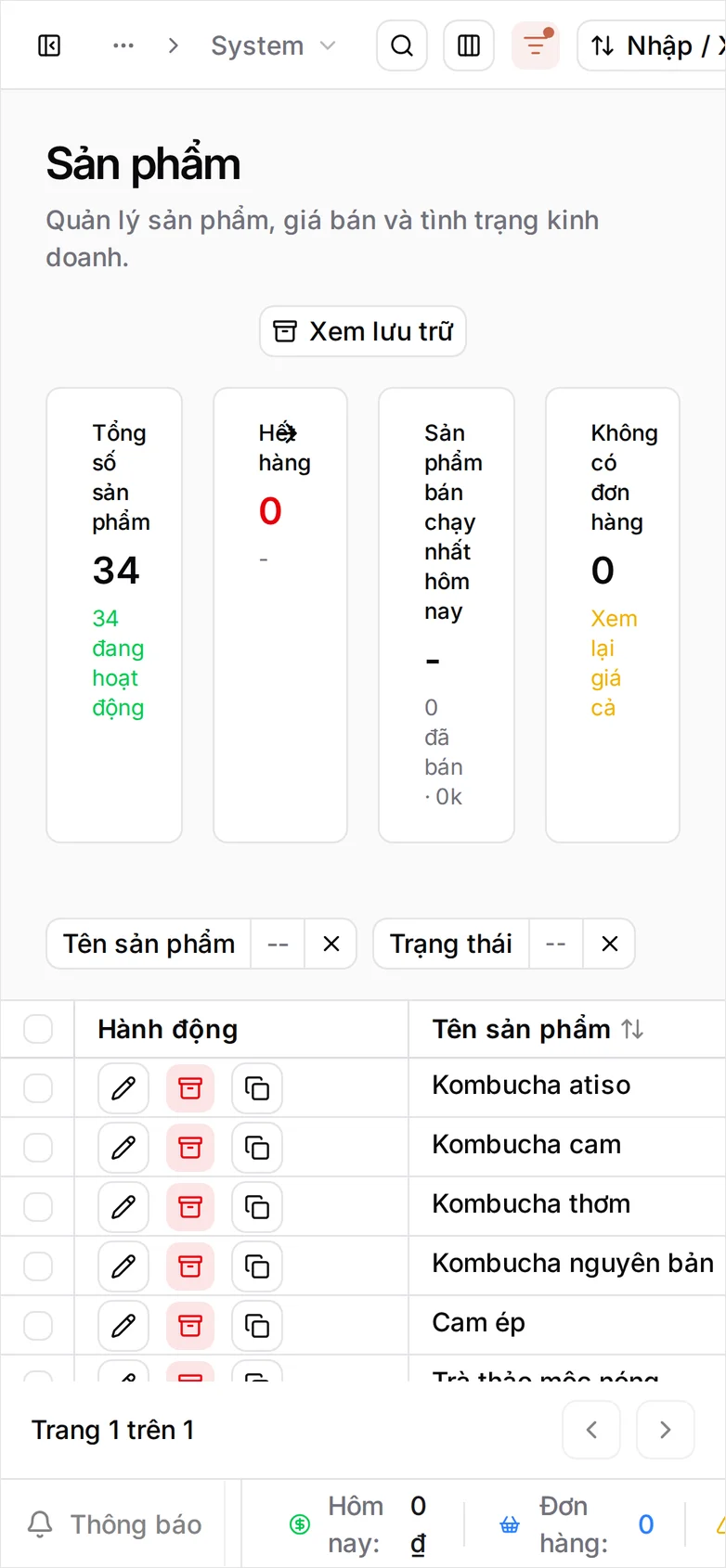726x1568 pixels.
Task: Archive the Kombucha cam product
Action: tap(190, 1148)
